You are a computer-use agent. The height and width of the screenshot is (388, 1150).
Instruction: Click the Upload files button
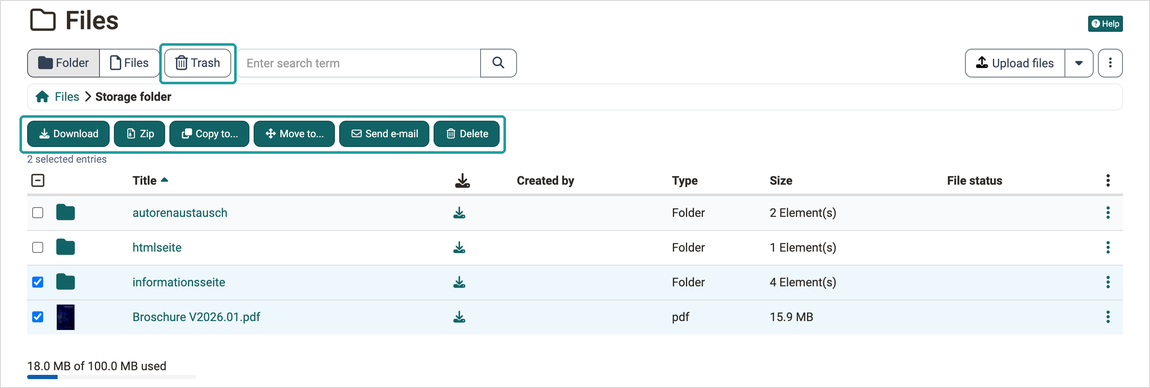(x=1014, y=63)
